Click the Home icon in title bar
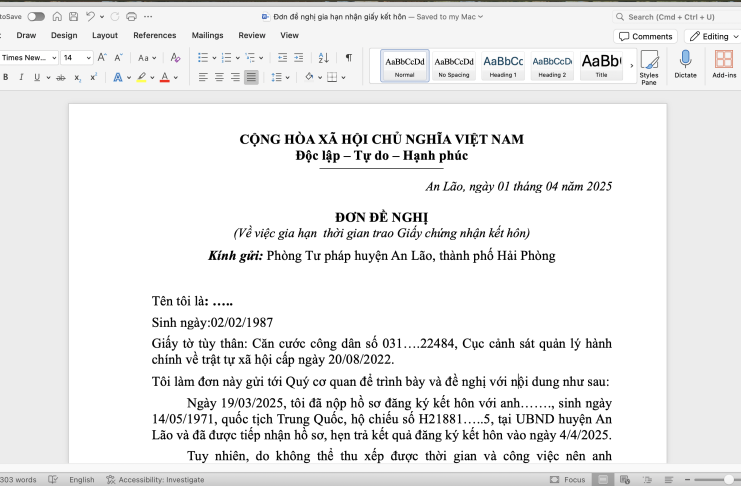Image resolution: width=741 pixels, height=486 pixels. point(57,17)
